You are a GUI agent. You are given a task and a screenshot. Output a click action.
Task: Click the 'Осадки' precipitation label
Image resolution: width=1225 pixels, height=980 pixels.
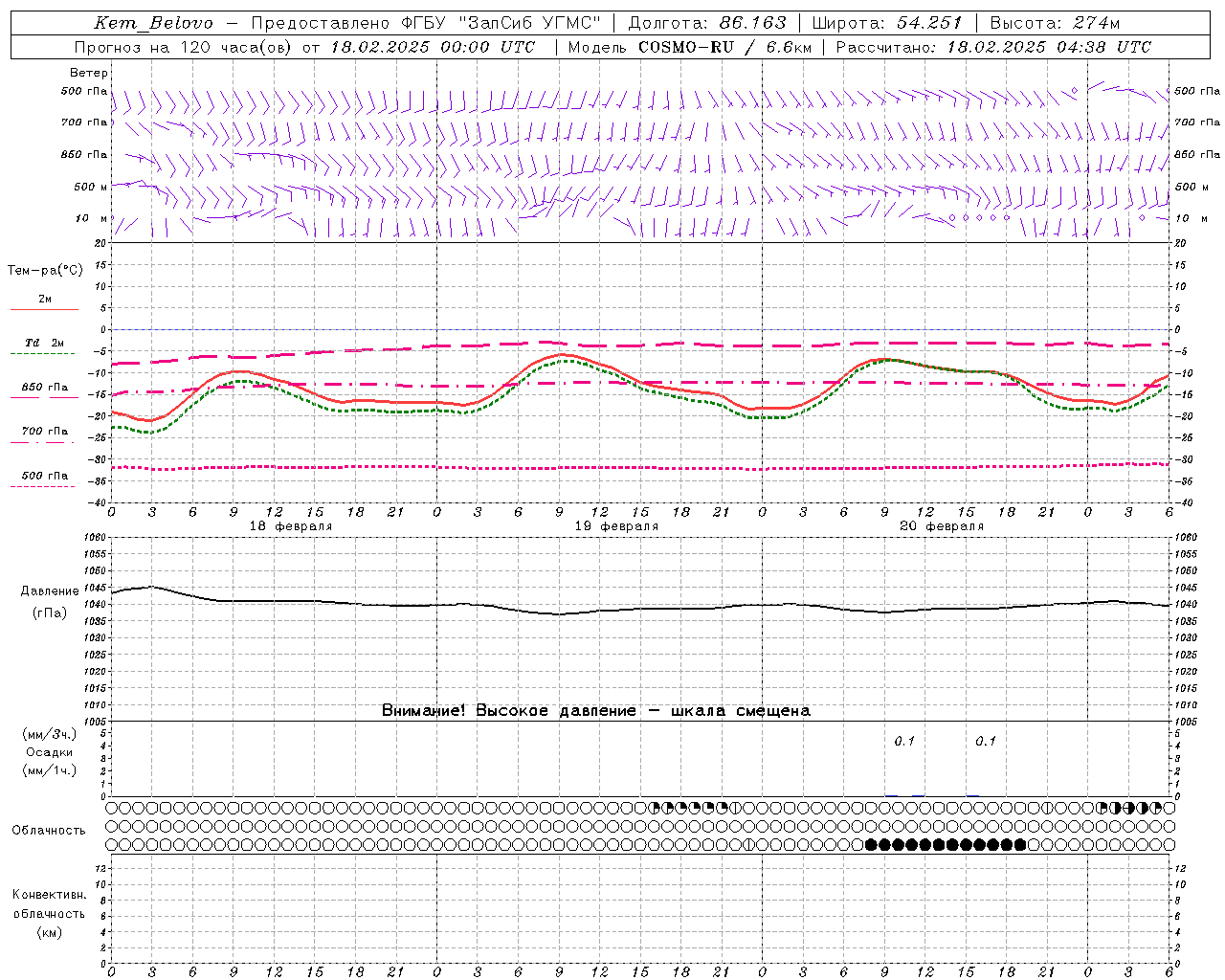[x=50, y=752]
